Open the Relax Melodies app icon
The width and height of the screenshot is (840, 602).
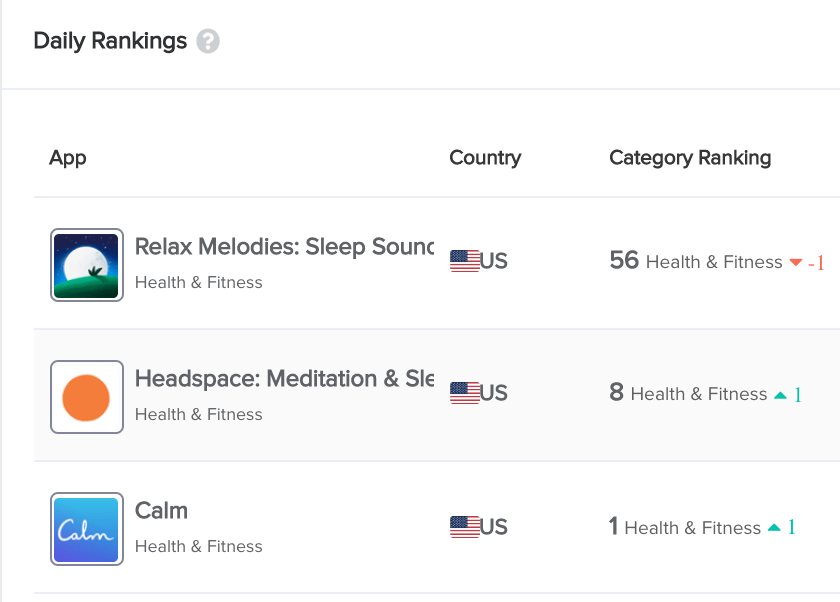87,265
